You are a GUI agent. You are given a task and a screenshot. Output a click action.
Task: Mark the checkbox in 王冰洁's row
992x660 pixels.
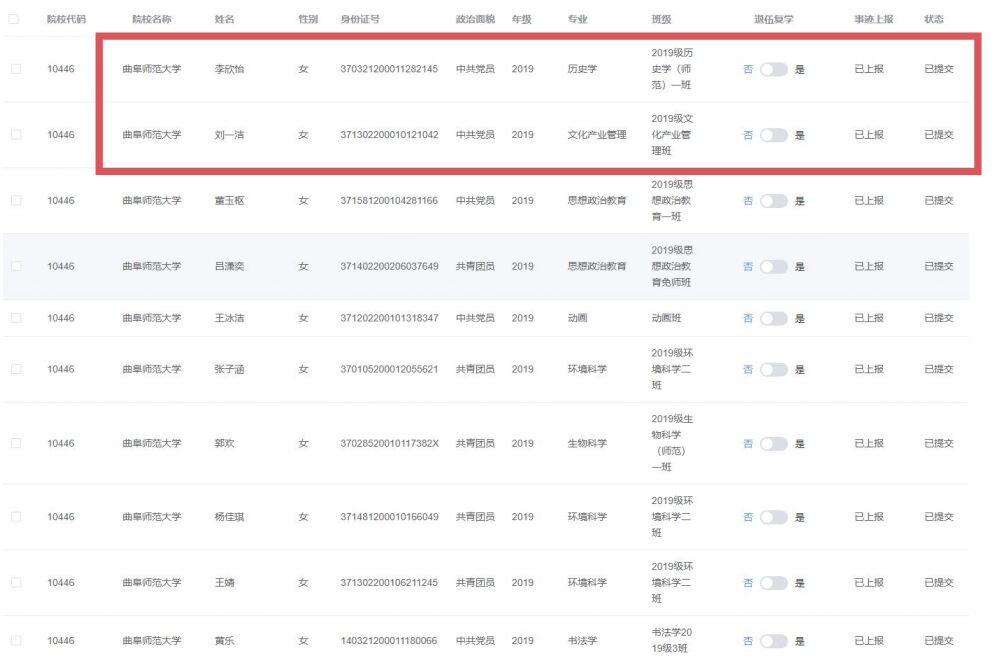[15, 318]
